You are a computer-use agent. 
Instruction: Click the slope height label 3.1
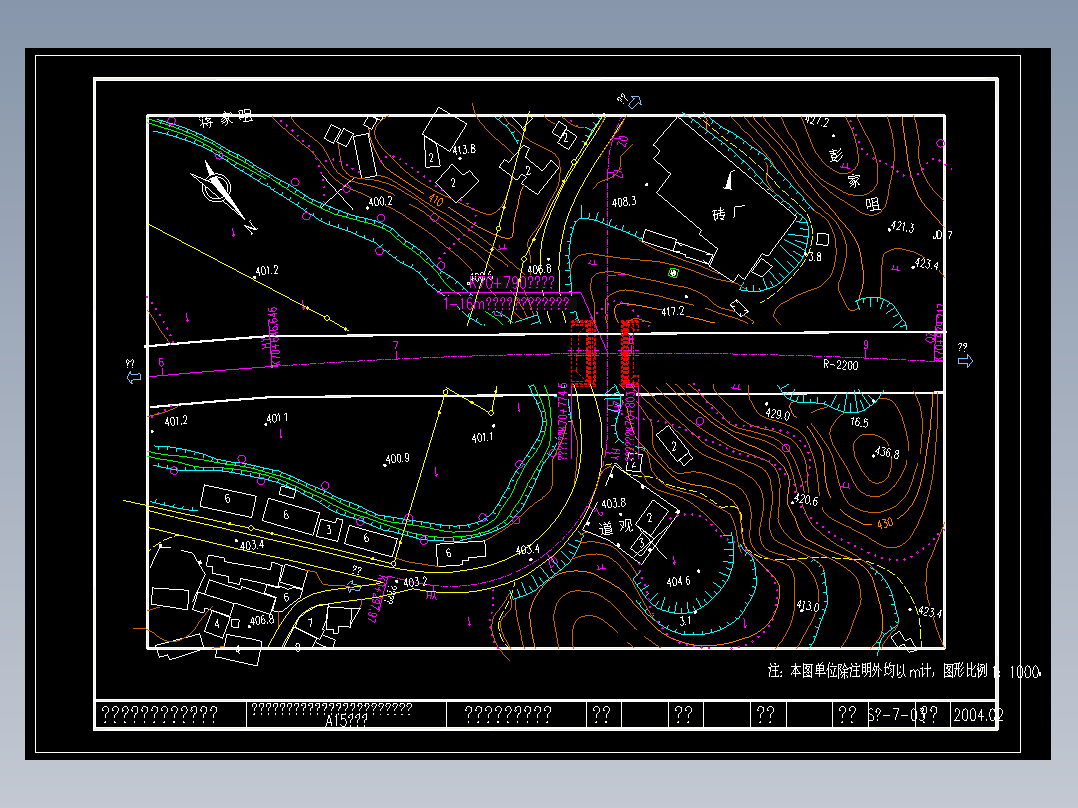tap(685, 620)
